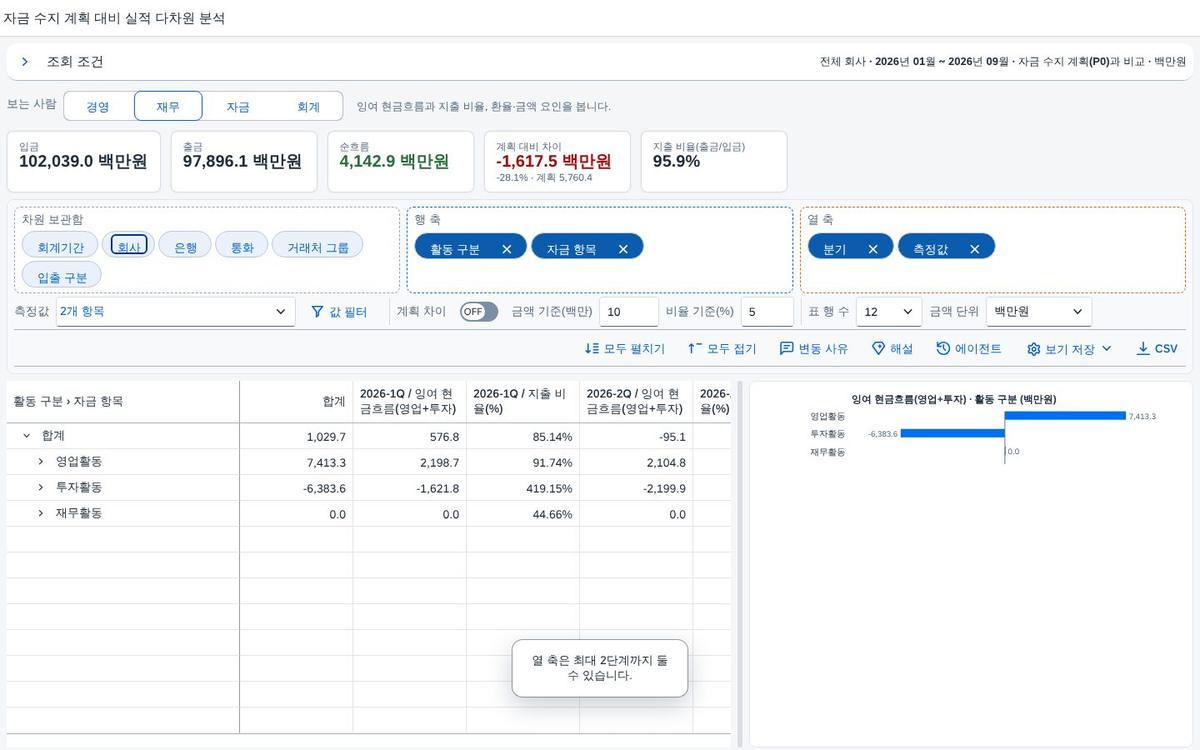Image resolution: width=1200 pixels, height=750 pixels.
Task: Expand the 투자활동 row
Action: pyautogui.click(x=41, y=488)
